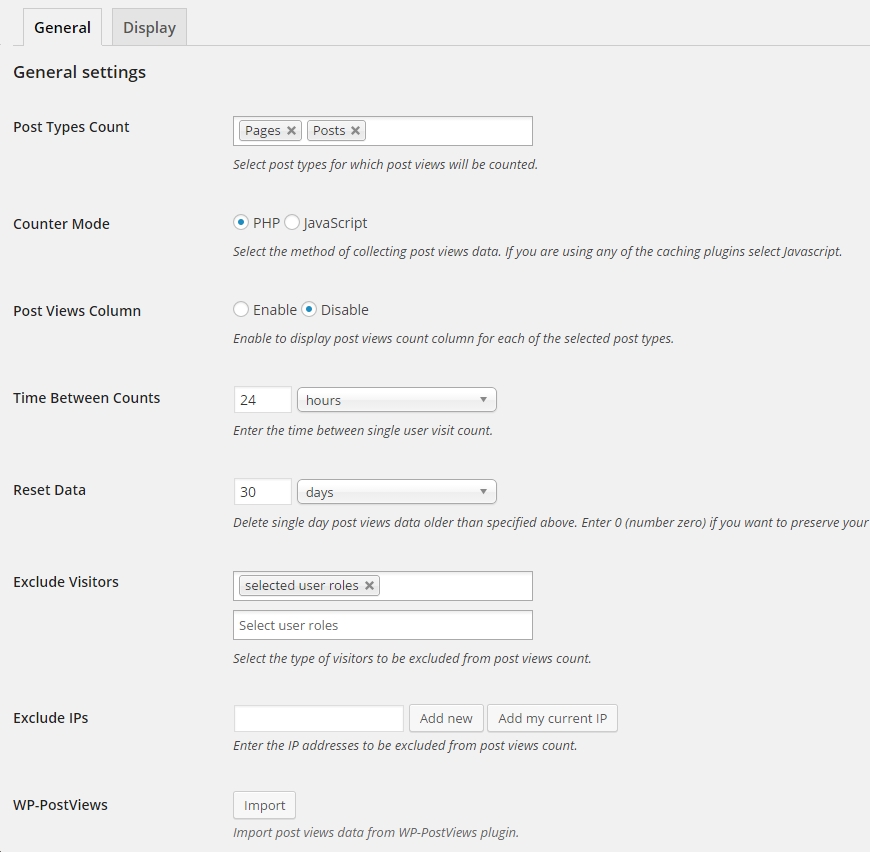Focus the Reset Data number field

tap(262, 492)
